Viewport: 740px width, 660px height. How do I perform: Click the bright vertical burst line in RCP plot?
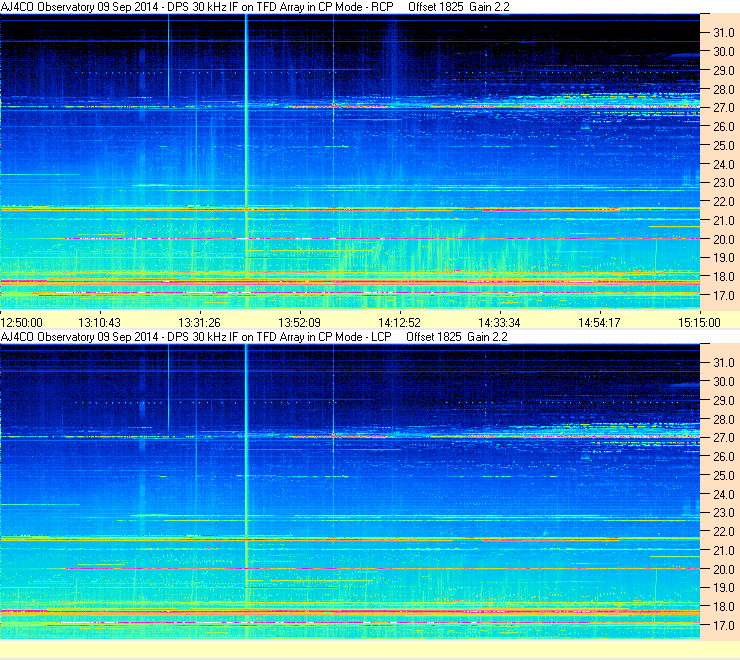click(x=246, y=161)
